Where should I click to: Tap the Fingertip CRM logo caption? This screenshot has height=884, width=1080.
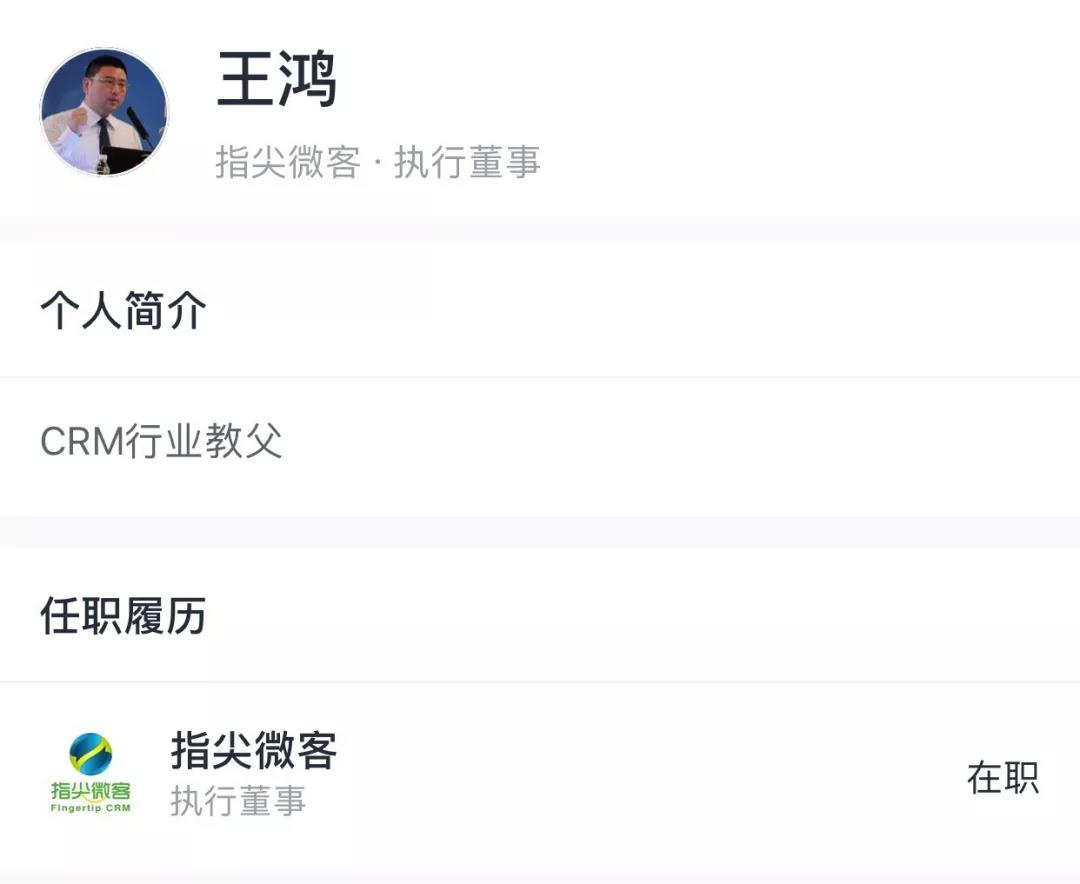(91, 808)
